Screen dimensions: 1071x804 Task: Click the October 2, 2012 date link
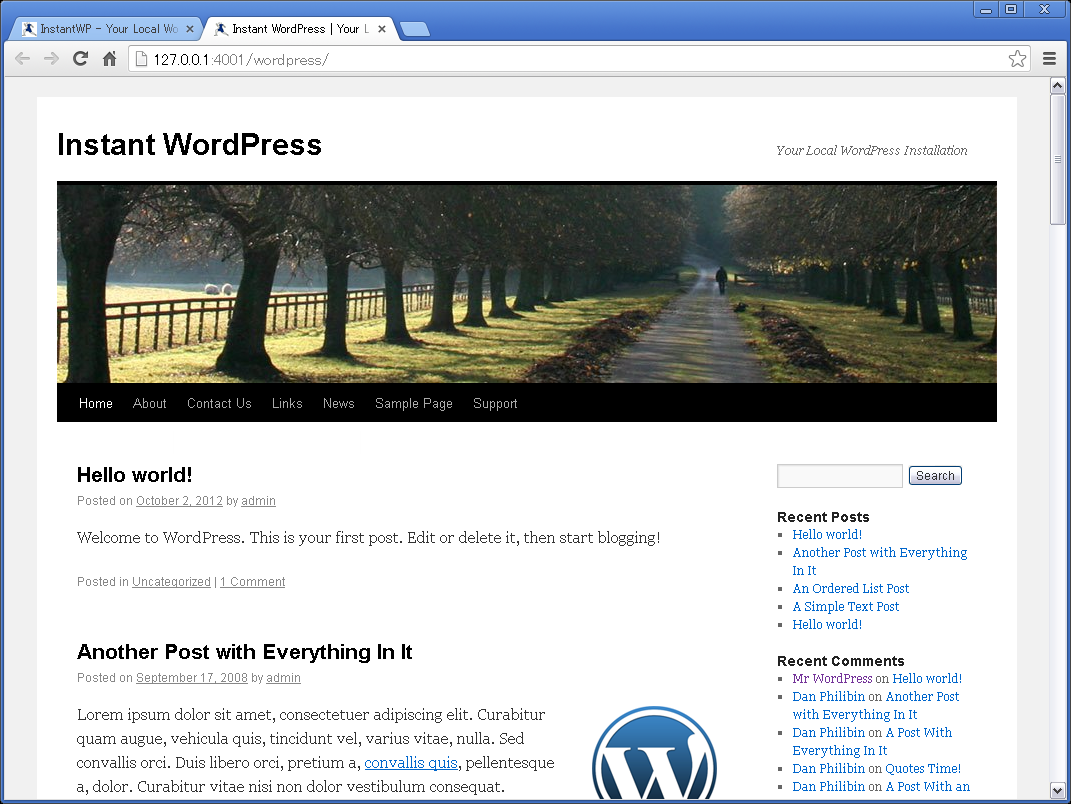pos(179,501)
